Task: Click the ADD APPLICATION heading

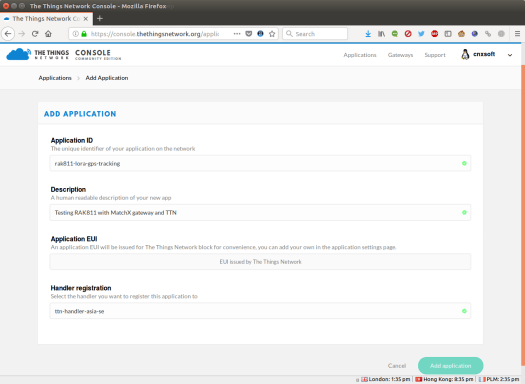Action: (x=80, y=114)
